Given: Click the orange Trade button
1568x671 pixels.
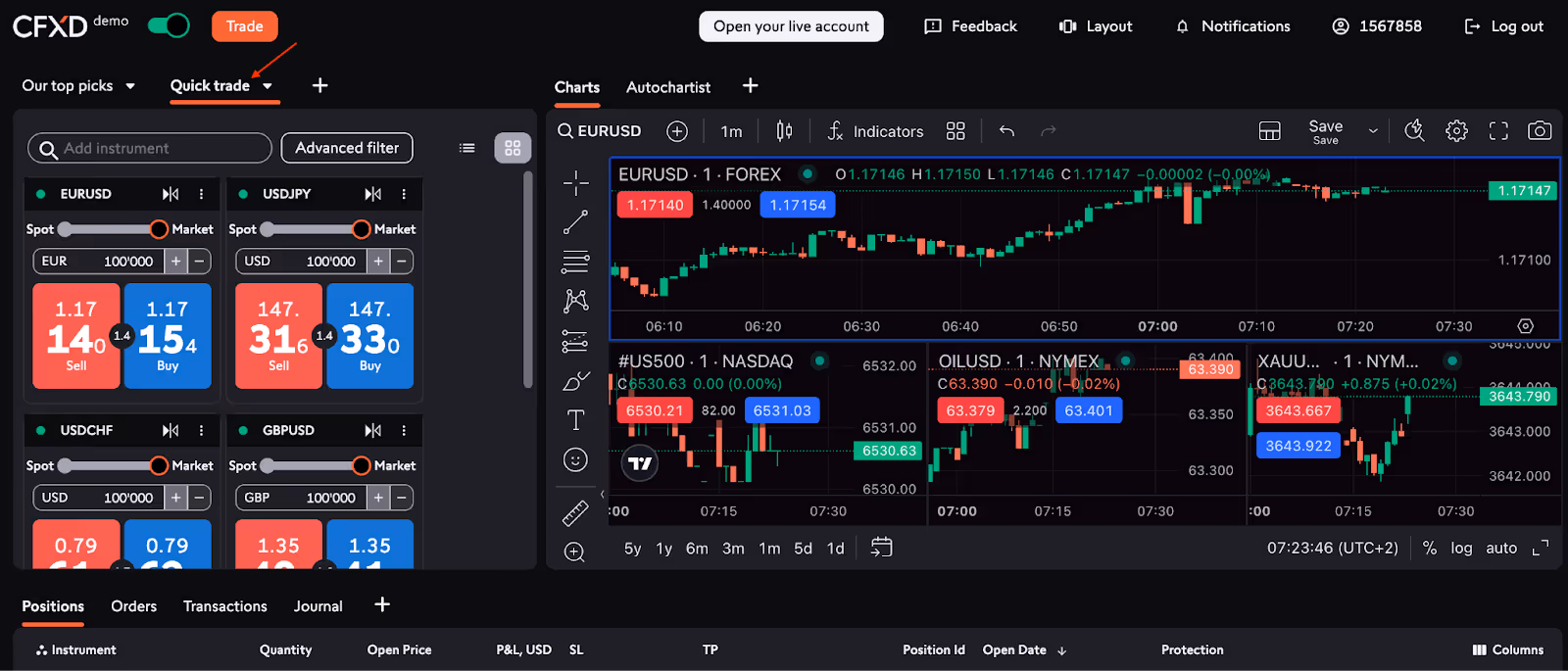Looking at the screenshot, I should pos(244,26).
